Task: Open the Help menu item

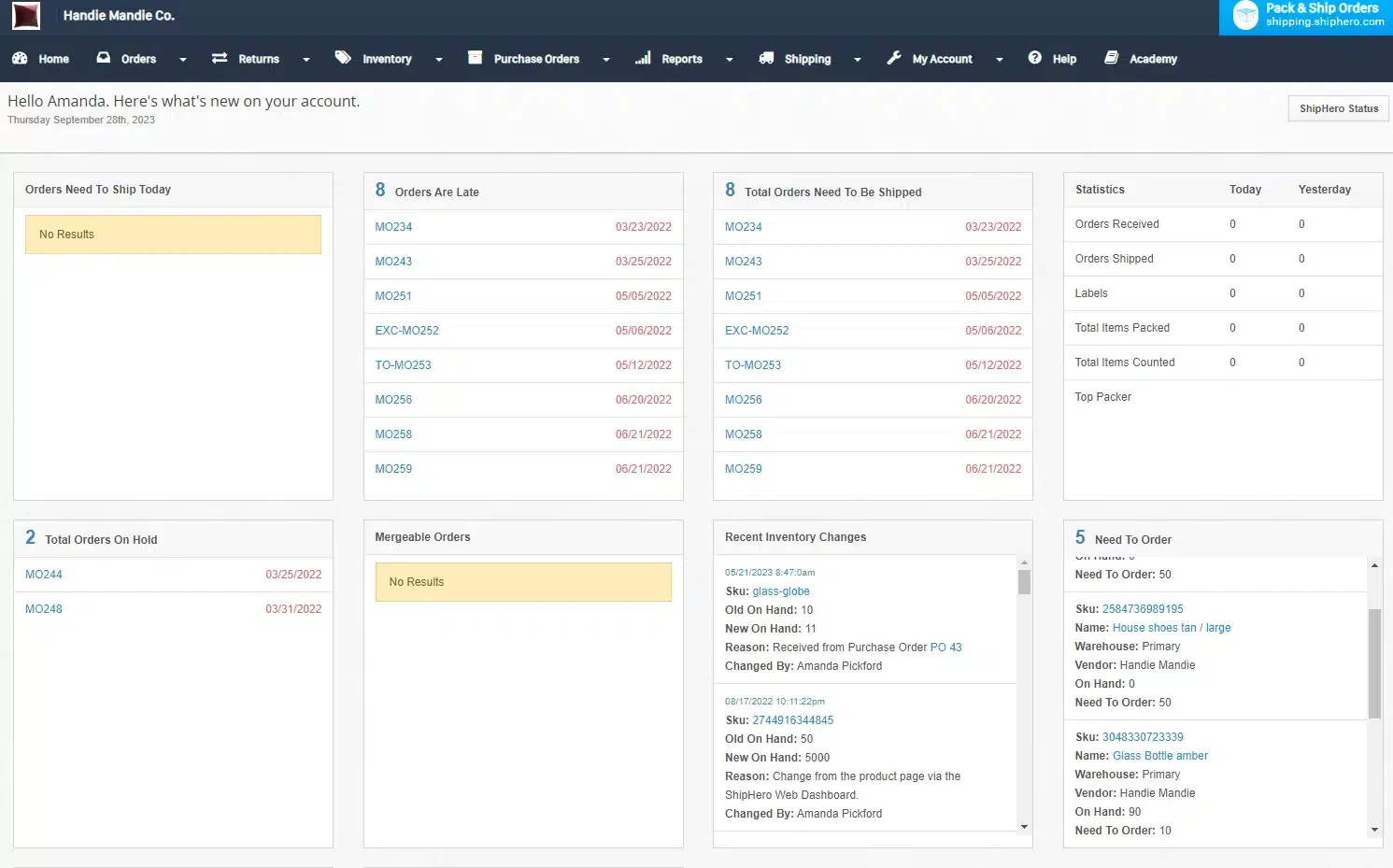Action: (x=1064, y=59)
